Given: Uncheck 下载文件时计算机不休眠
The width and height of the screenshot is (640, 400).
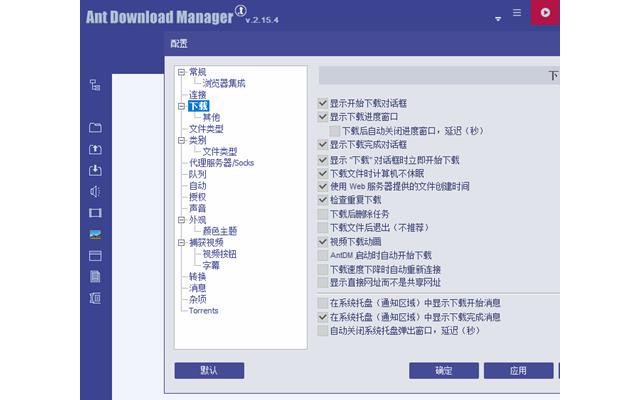Looking at the screenshot, I should pos(323,173).
